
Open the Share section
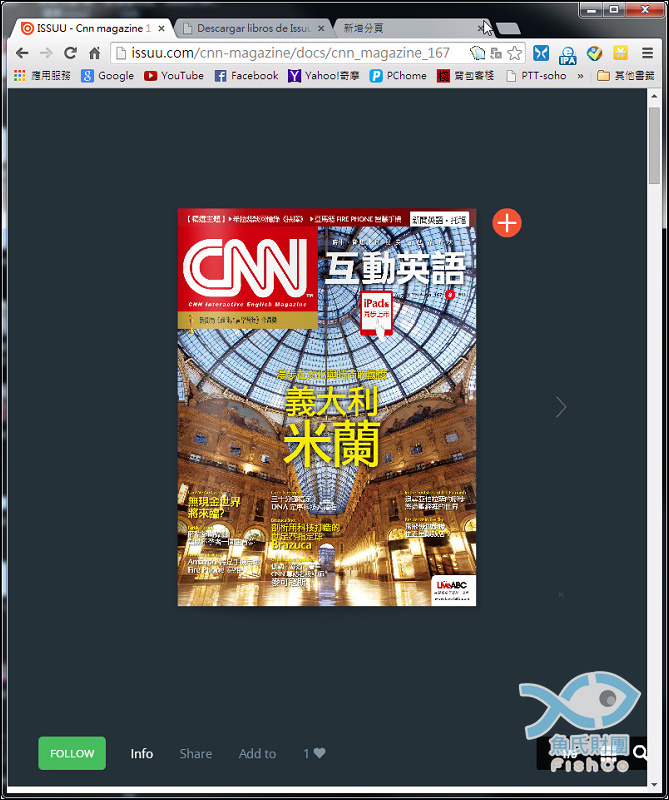pos(196,754)
